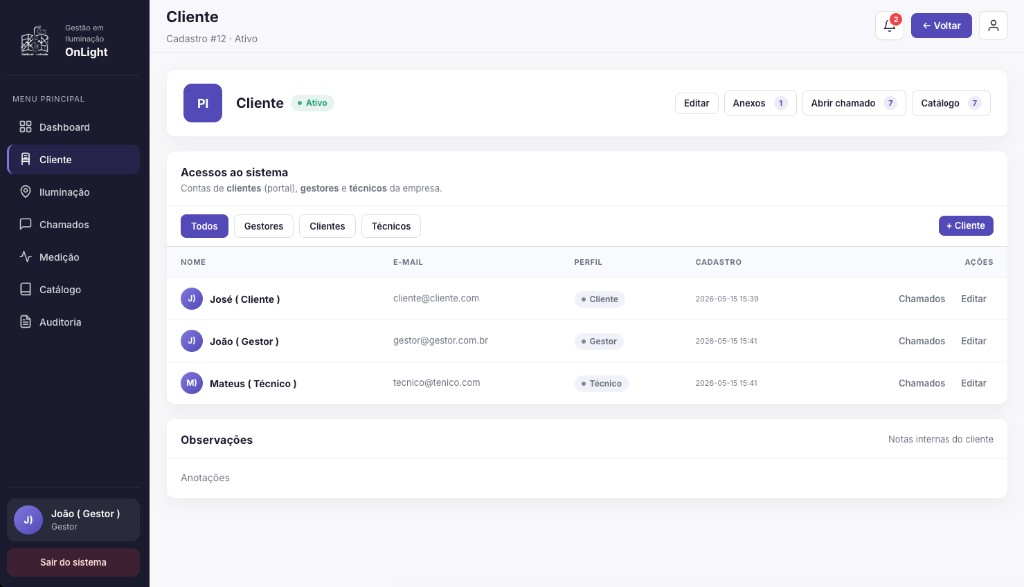Screen dimensions: 1024x587
Task: Click the sidebar footer user avatar
Action: [28, 520]
